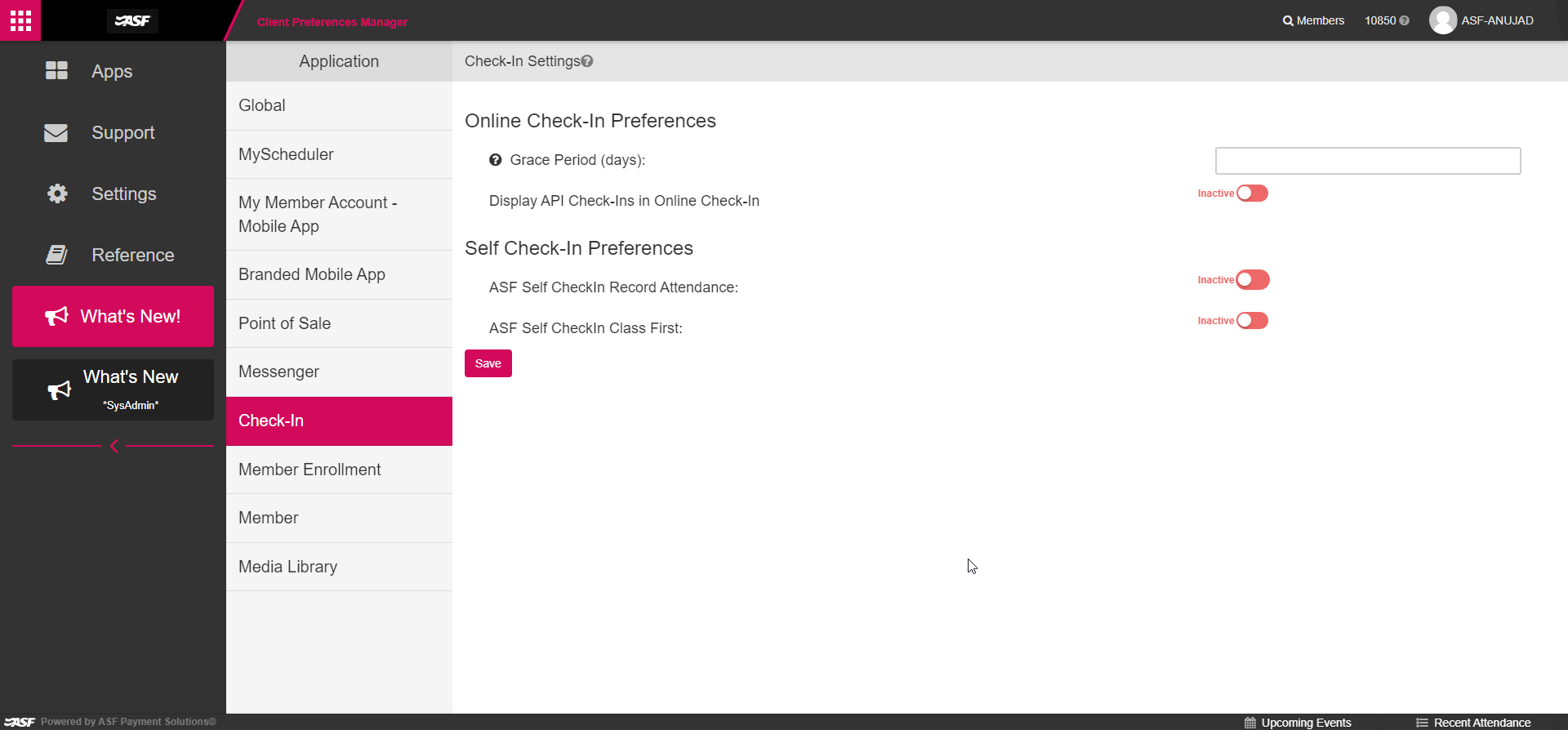Click the Grace Period help question icon
Screen dimensions: 1568x730
[x=495, y=160]
